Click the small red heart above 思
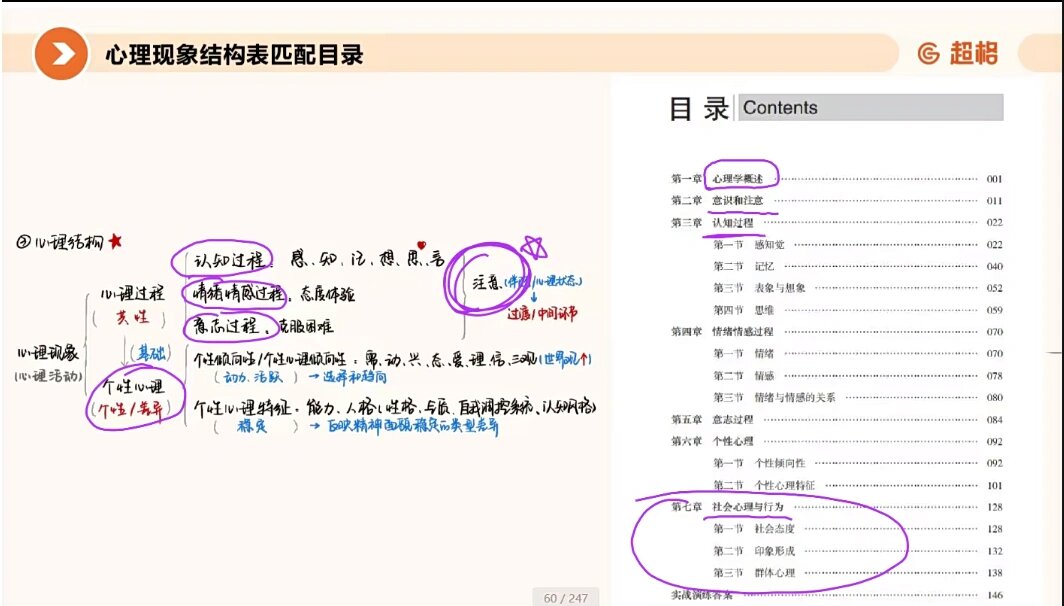Screen dimensions: 1064x606 click(x=421, y=245)
